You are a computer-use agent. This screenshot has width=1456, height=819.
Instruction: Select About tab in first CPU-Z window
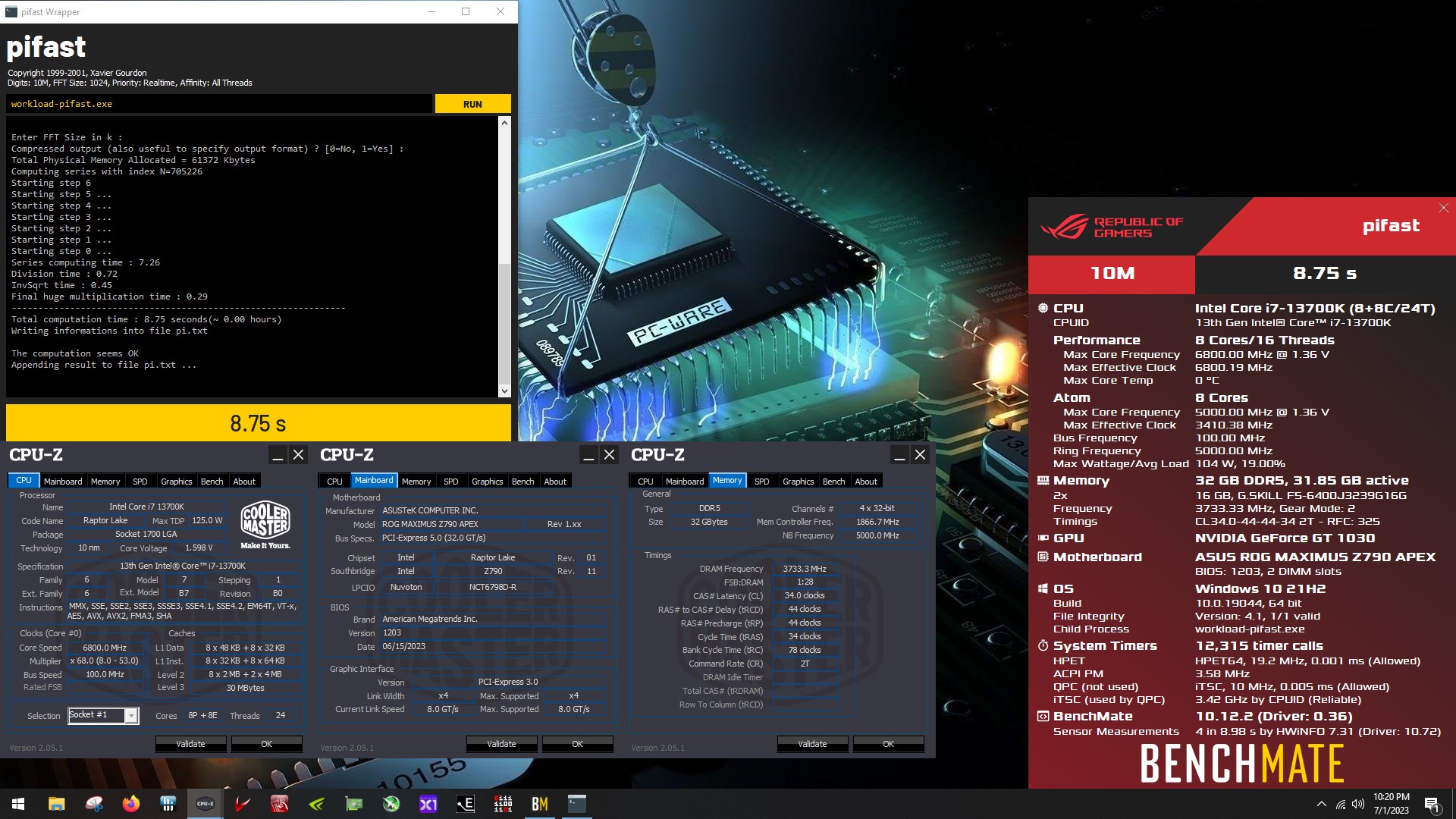(244, 482)
